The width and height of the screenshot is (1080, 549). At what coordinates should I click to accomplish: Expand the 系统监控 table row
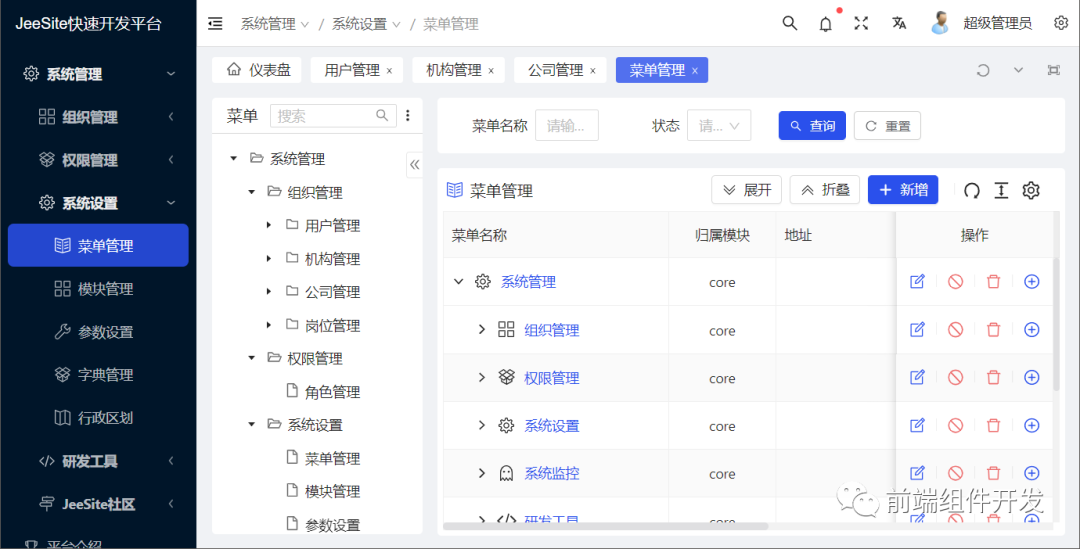[482, 473]
